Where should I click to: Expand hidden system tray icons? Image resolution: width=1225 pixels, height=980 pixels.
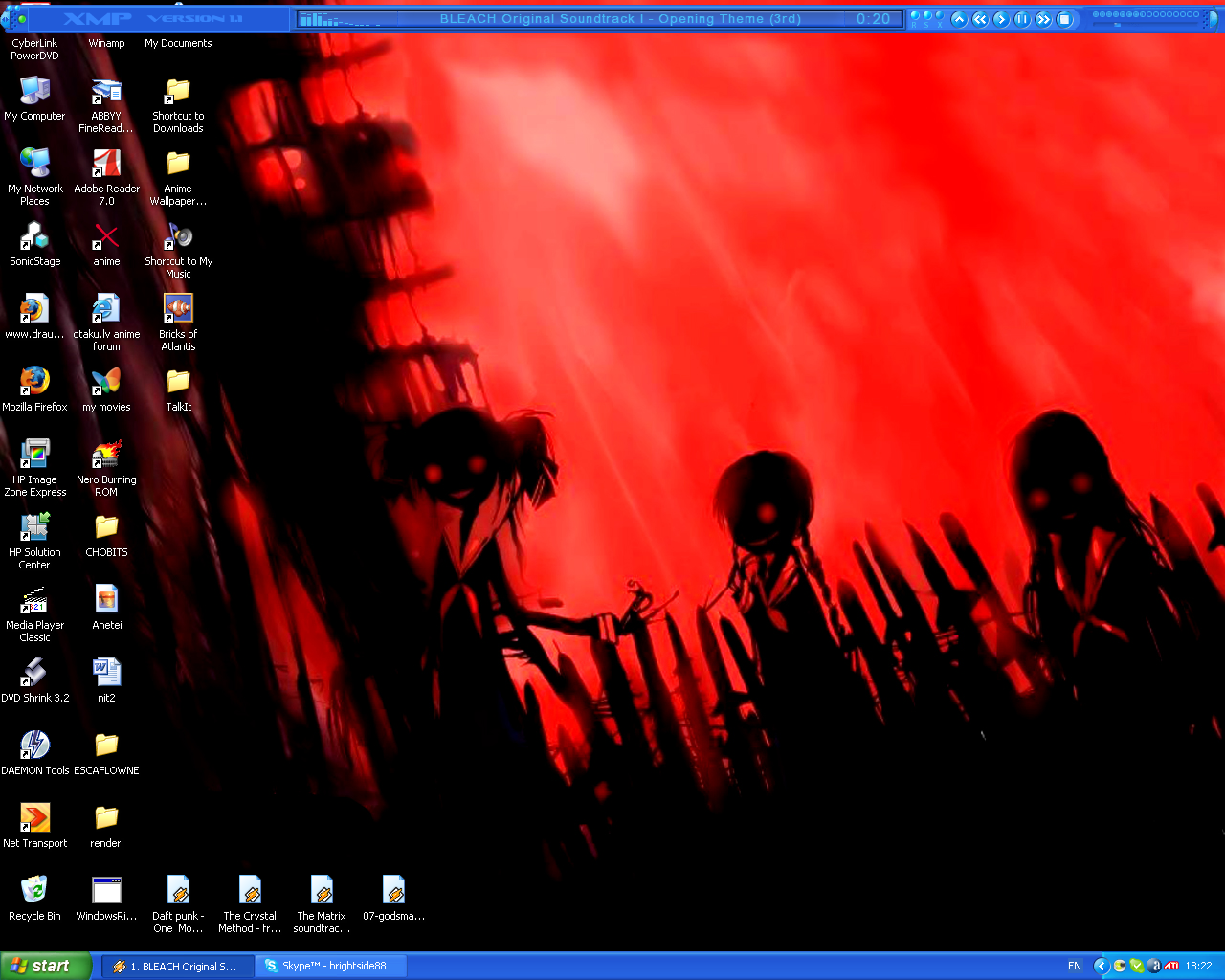click(1102, 966)
